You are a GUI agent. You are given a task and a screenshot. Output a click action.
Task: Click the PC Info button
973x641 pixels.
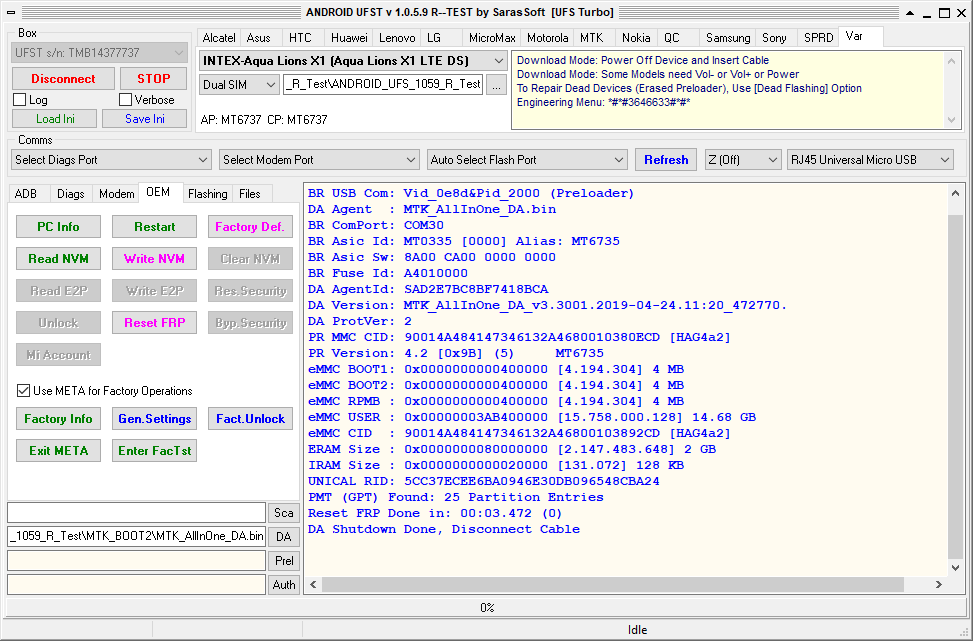pos(58,227)
